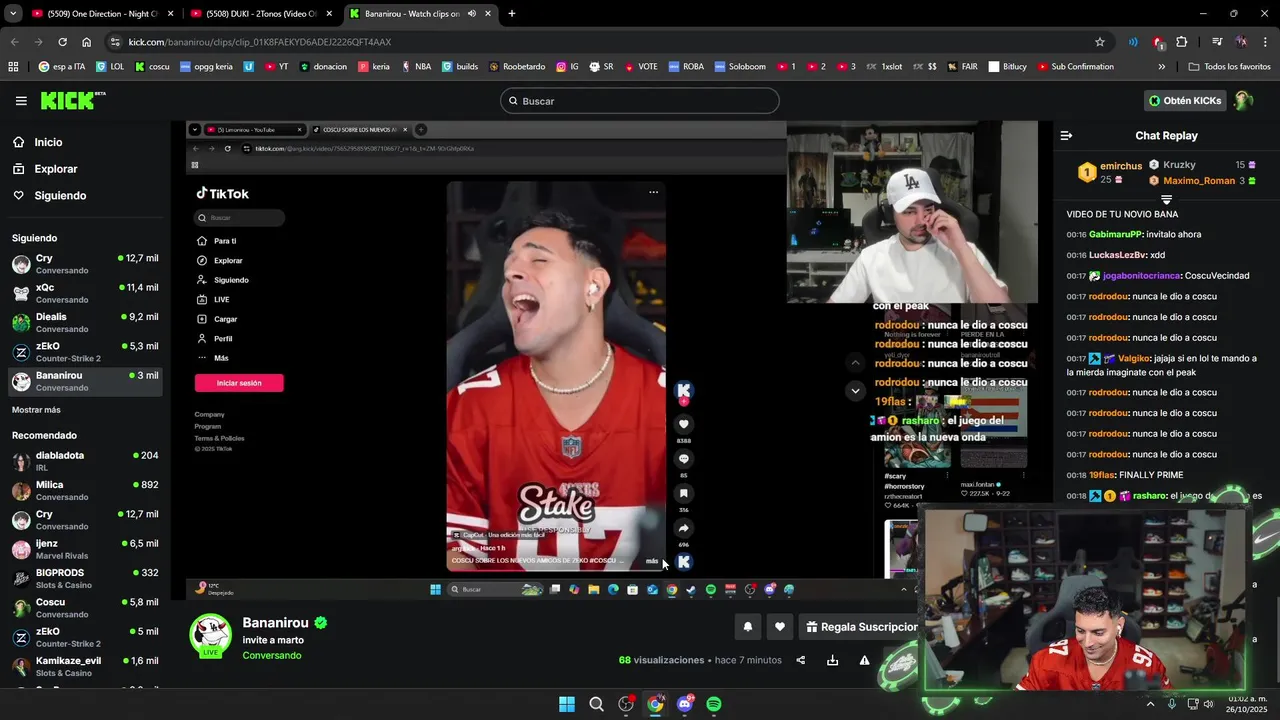1280x720 pixels.
Task: Click GabimaruPP username in chat
Action: [1115, 234]
